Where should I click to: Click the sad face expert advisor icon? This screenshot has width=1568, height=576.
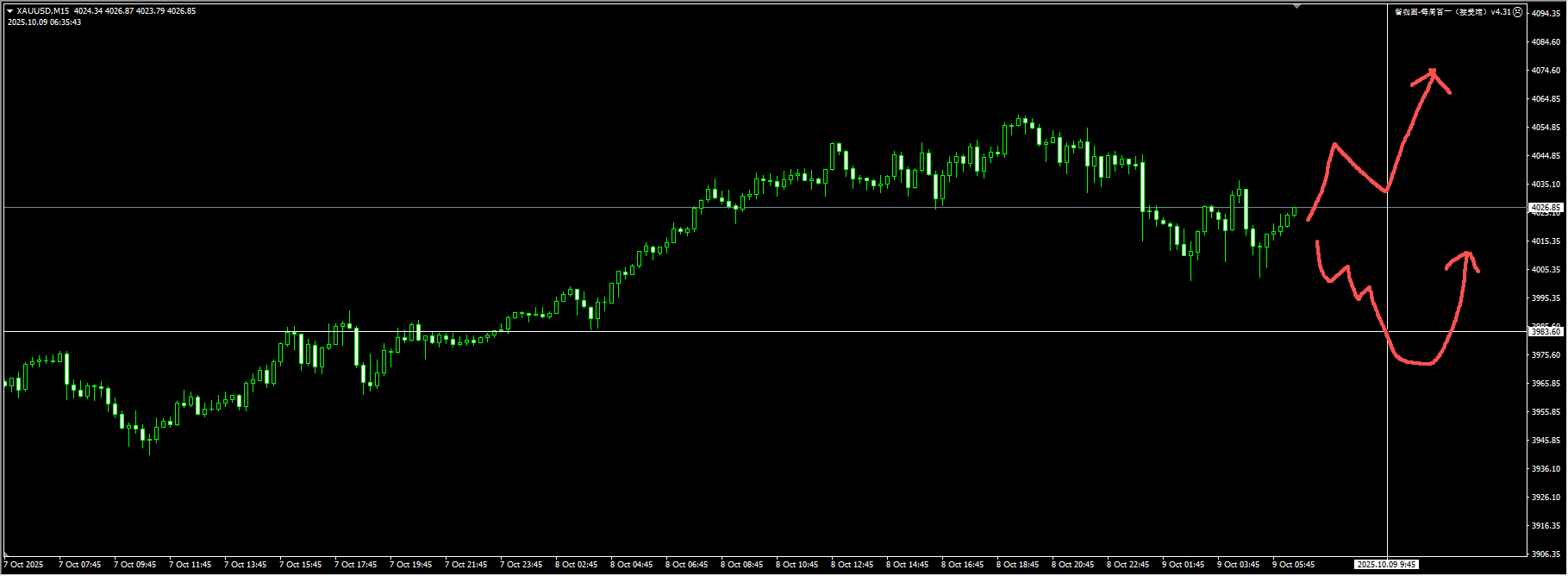pos(1517,12)
